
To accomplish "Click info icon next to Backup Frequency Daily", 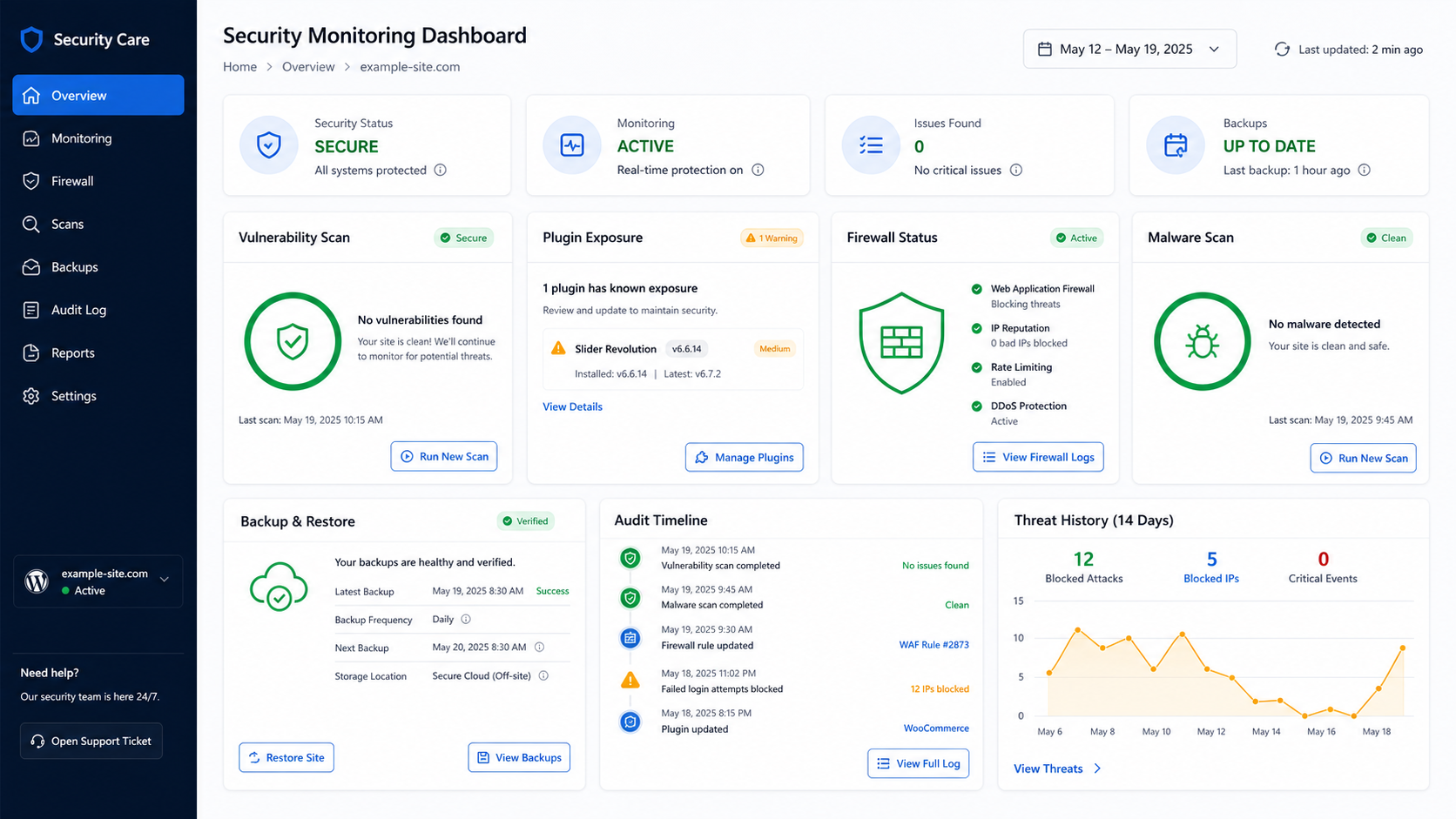I will [466, 619].
